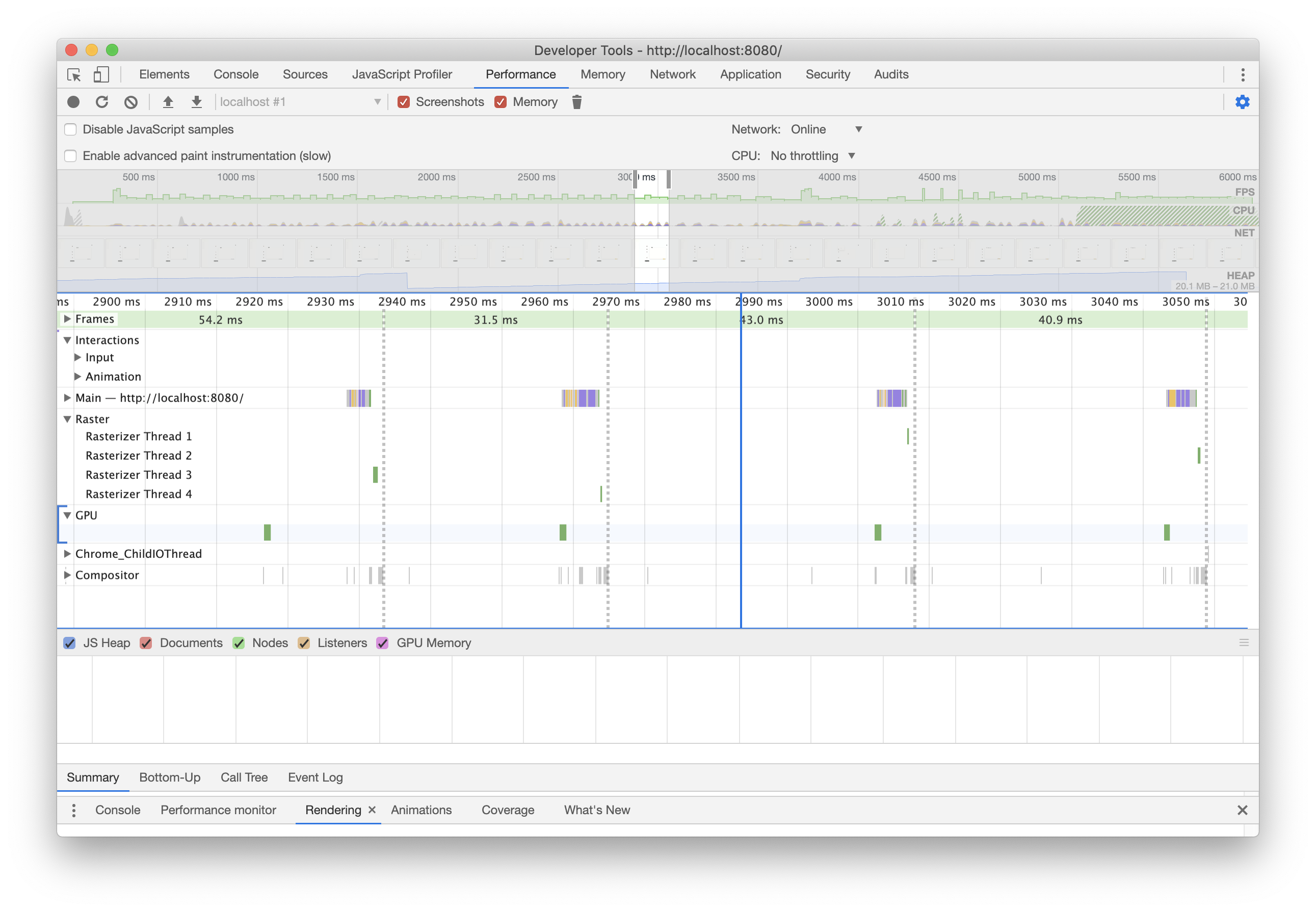This screenshot has height=912, width=1316.
Task: Open the Sources tab
Action: (305, 74)
